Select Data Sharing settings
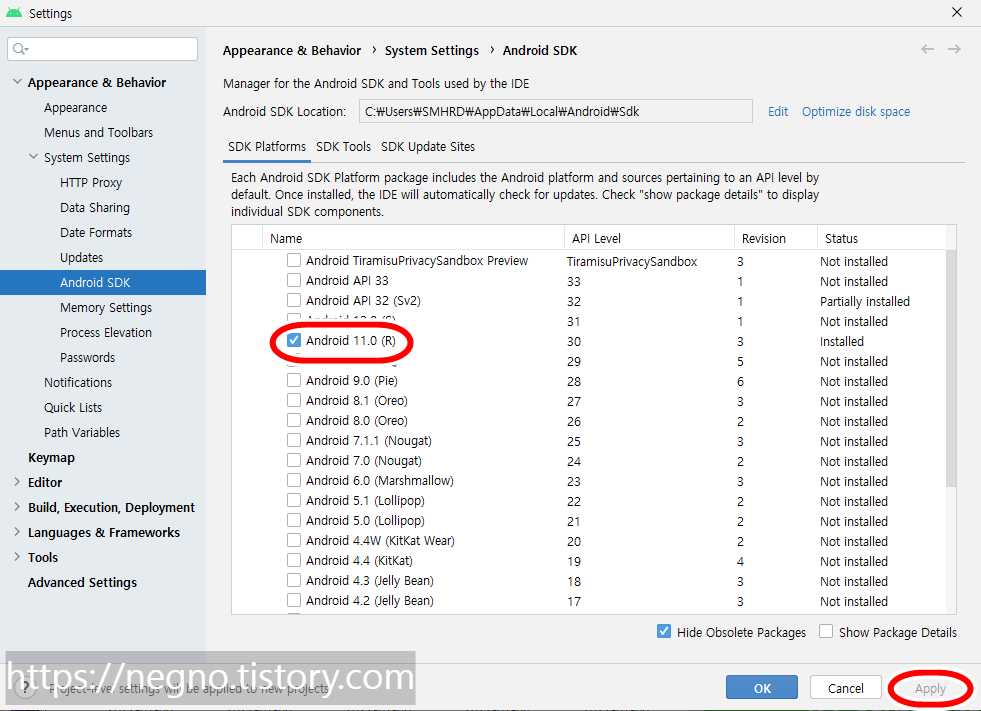The width and height of the screenshot is (981, 711). (x=94, y=208)
